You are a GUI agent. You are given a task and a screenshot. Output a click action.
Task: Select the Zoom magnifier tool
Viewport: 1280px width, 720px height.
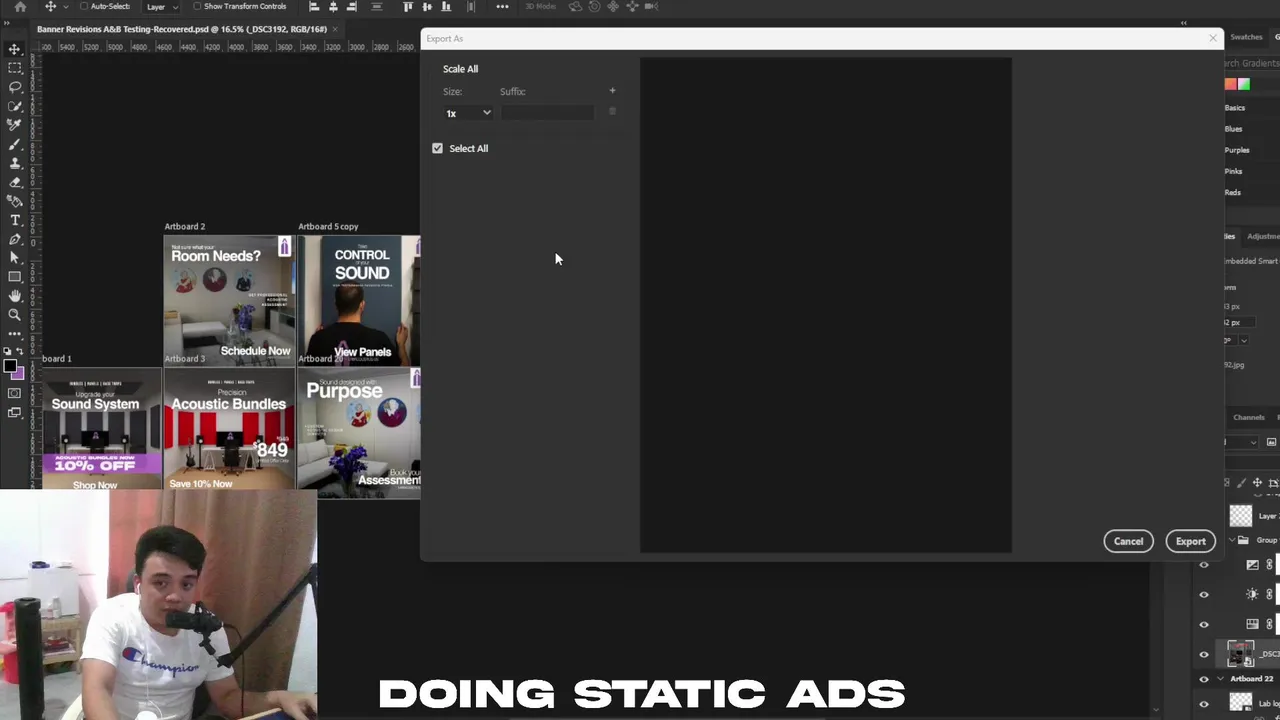pyautogui.click(x=14, y=315)
